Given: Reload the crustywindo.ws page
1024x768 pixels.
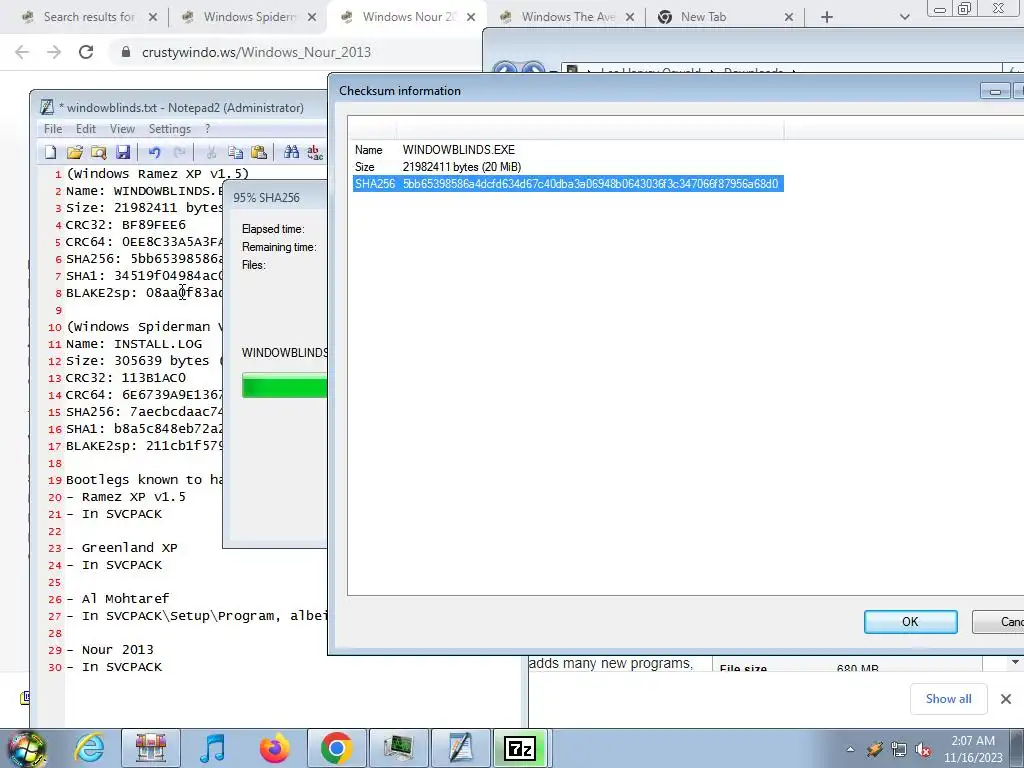Looking at the screenshot, I should point(86,52).
